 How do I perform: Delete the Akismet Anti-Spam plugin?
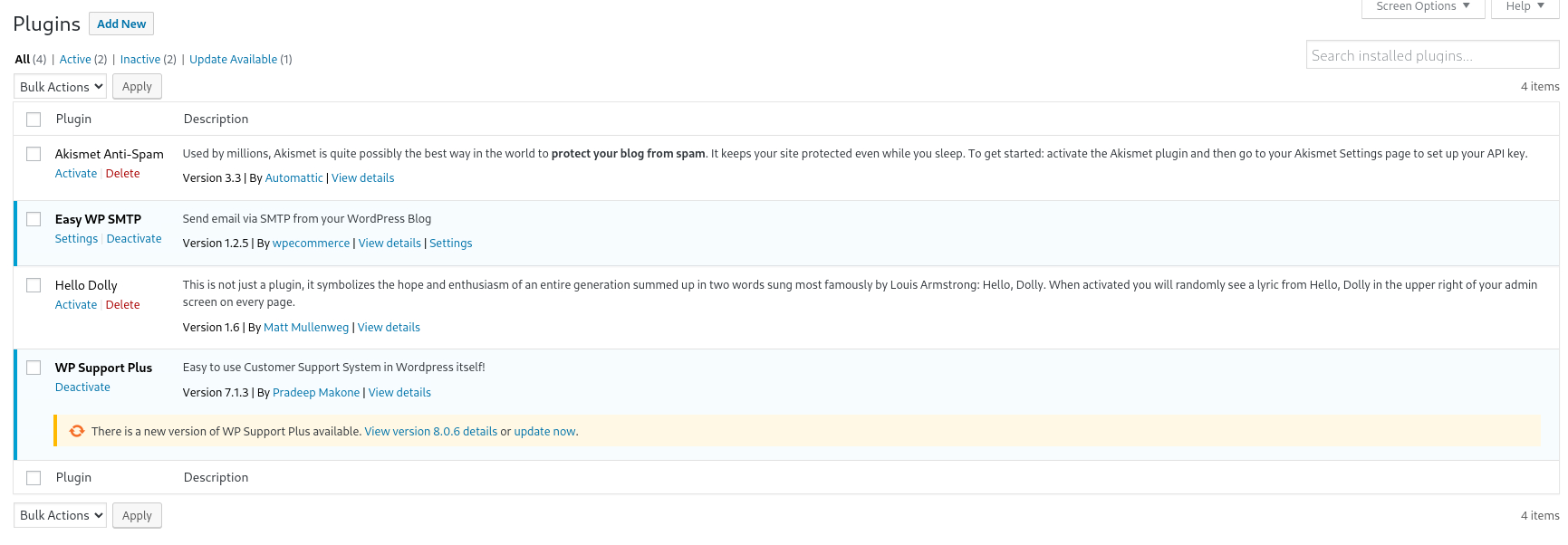coord(123,174)
